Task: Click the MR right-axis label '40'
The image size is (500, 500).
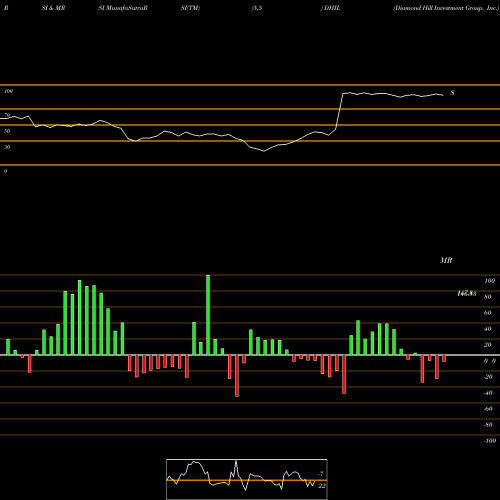Action: point(488,329)
